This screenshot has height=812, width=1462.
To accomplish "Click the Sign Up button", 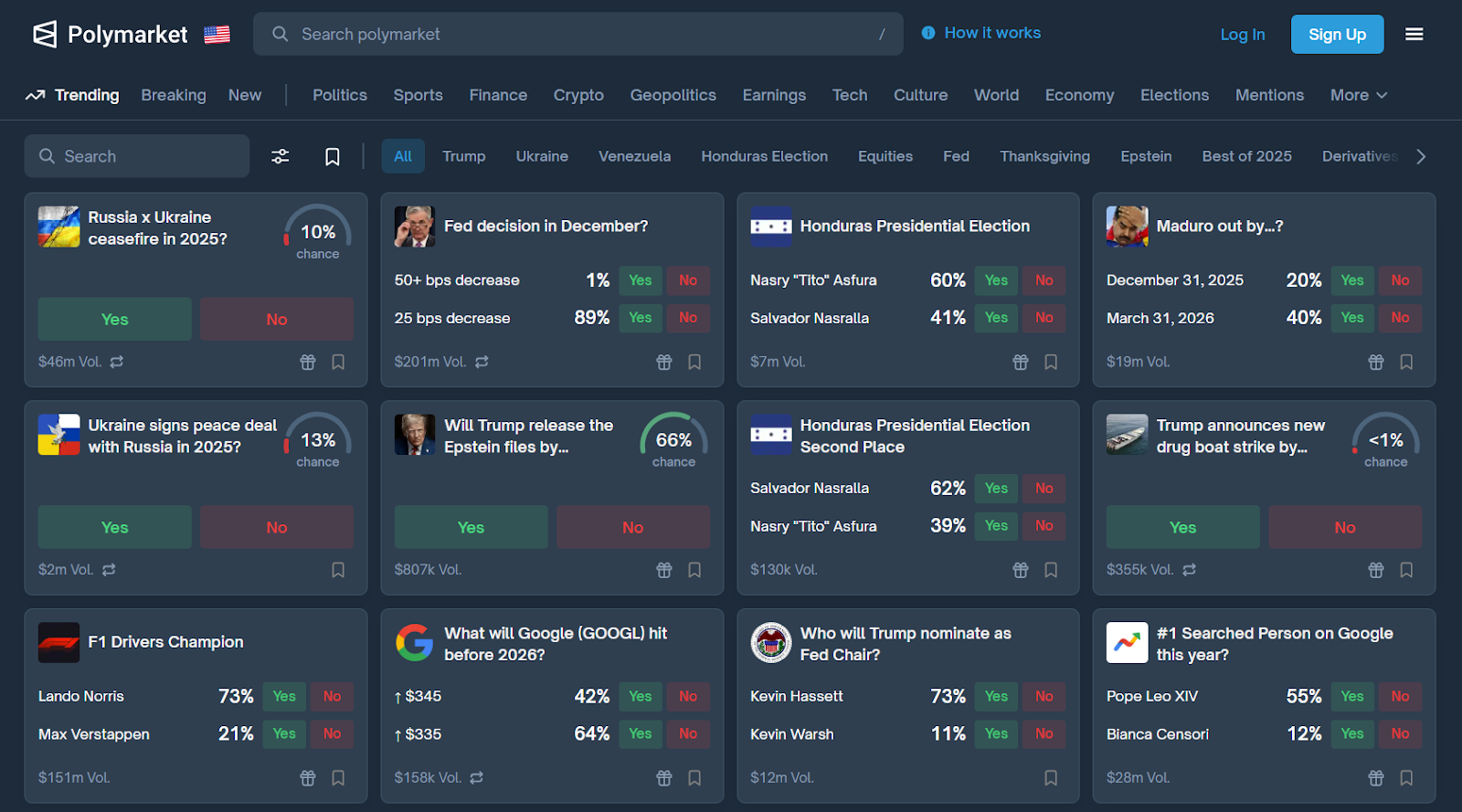I will click(x=1337, y=35).
